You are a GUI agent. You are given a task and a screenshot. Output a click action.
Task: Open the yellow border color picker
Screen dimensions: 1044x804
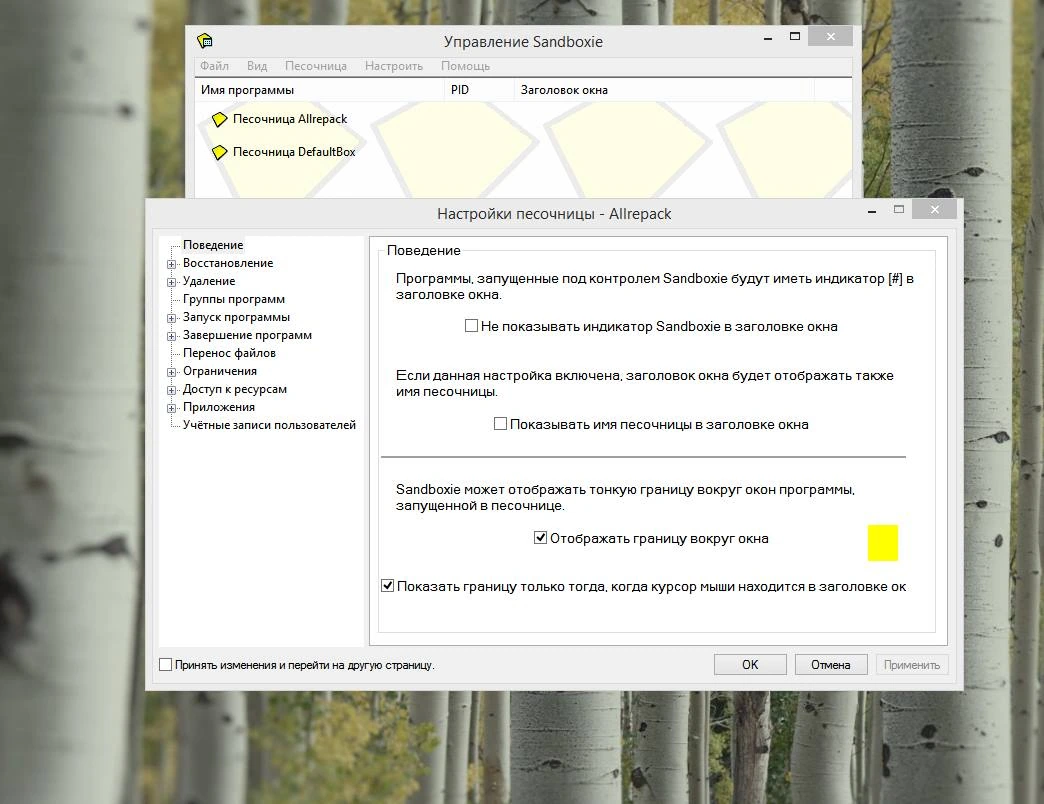tap(883, 543)
